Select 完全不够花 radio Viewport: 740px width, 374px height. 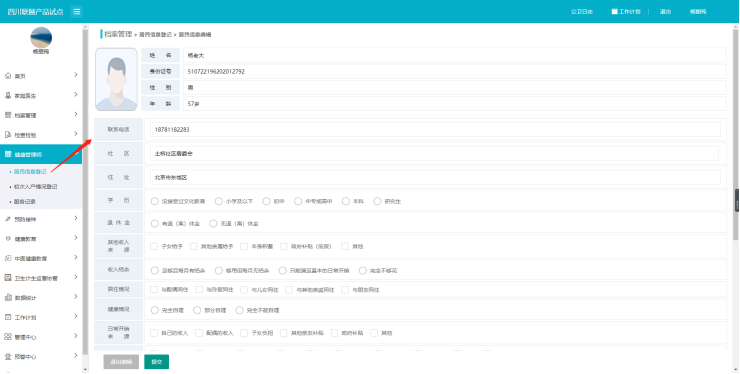click(362, 271)
